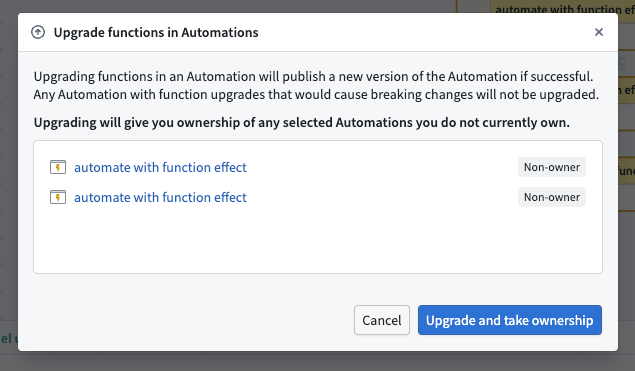
Task: Click the lightning icon of first automation
Action: [x=58, y=167]
